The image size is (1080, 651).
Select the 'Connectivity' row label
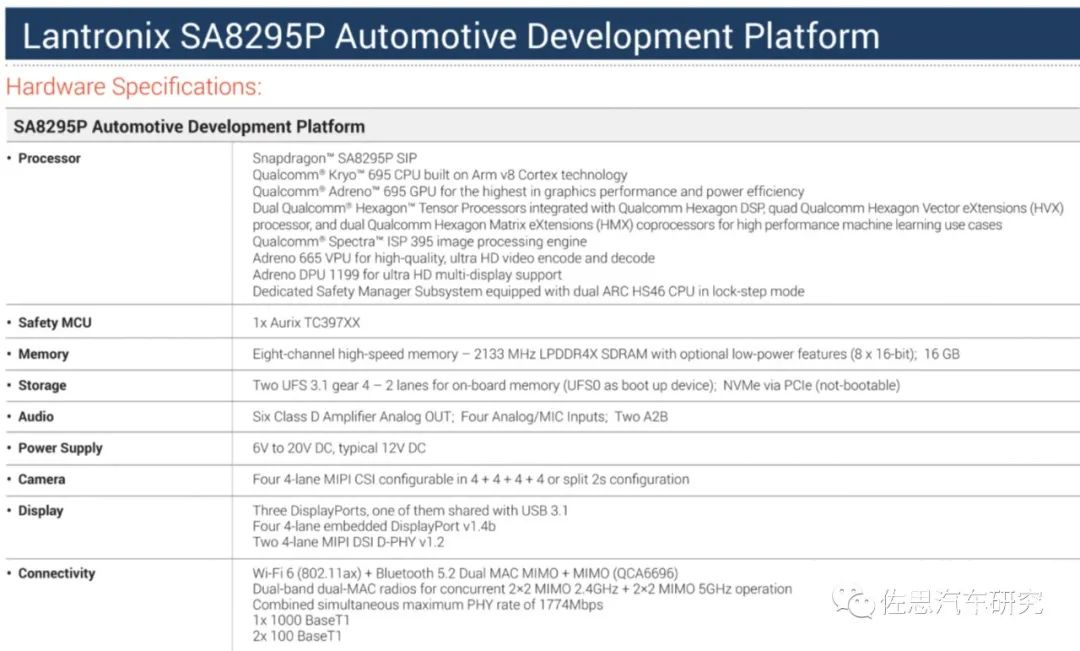56,573
